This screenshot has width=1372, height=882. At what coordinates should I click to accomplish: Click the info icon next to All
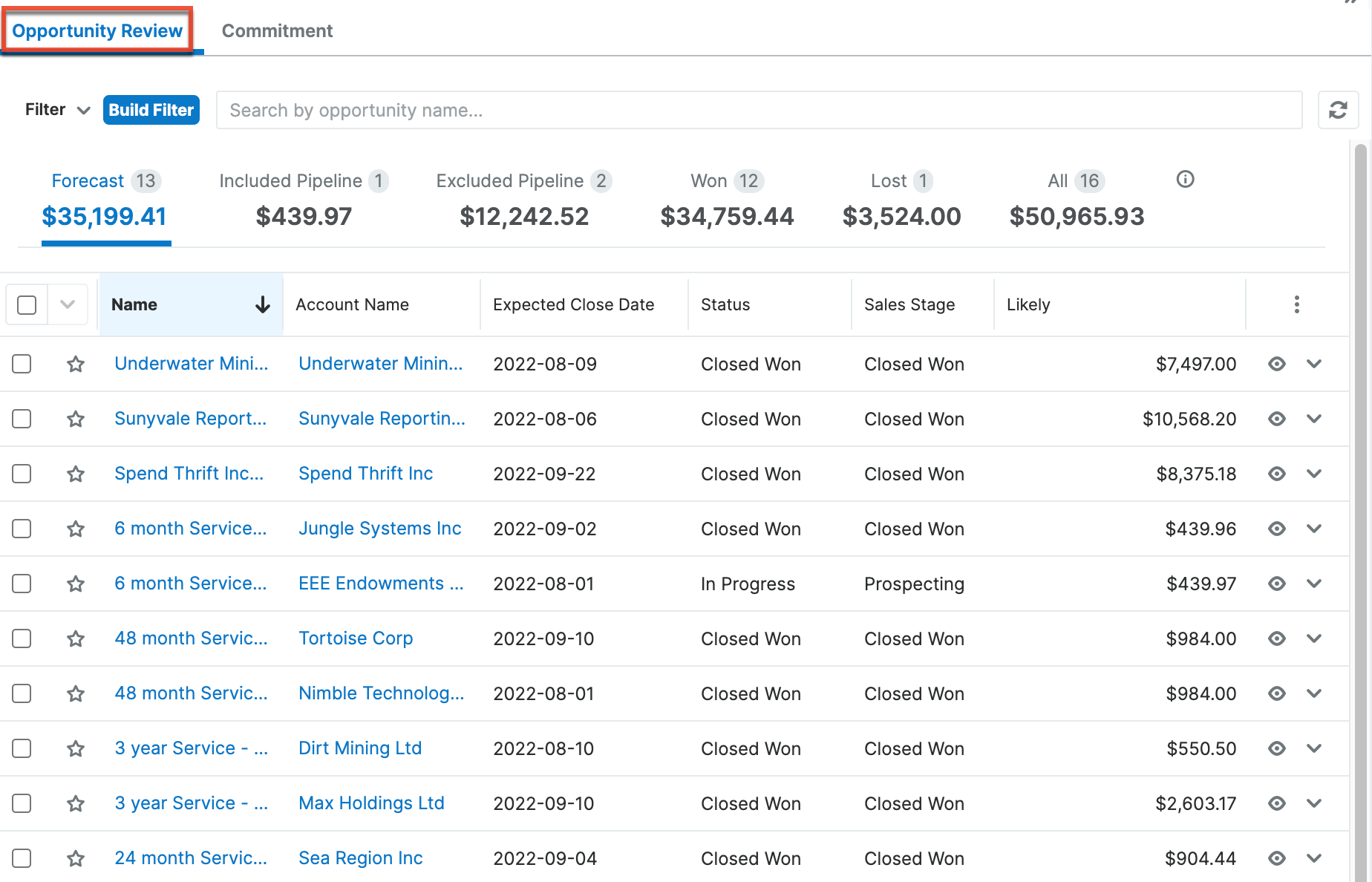coord(1185,180)
